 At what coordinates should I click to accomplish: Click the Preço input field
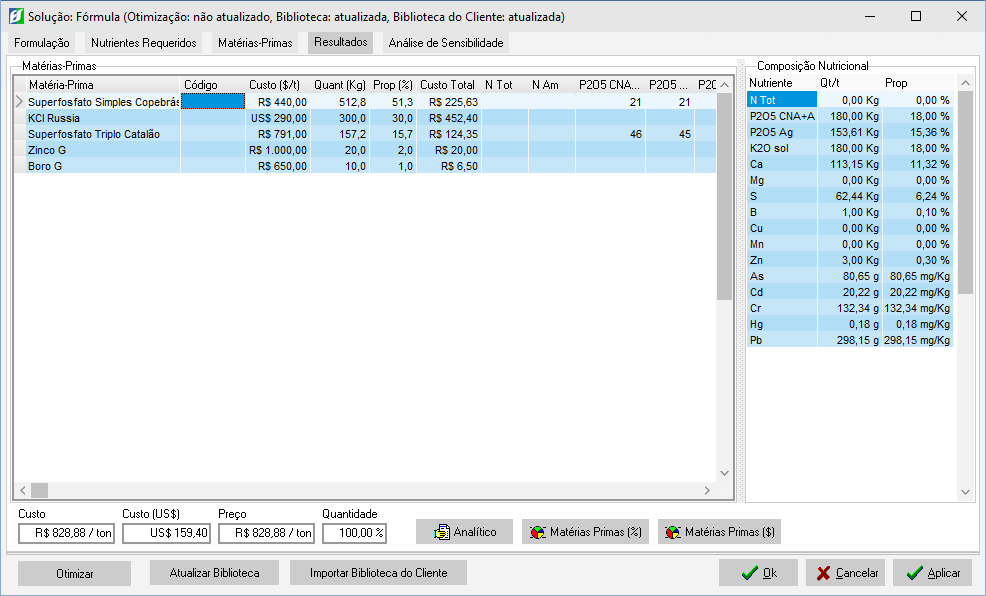pyautogui.click(x=267, y=533)
